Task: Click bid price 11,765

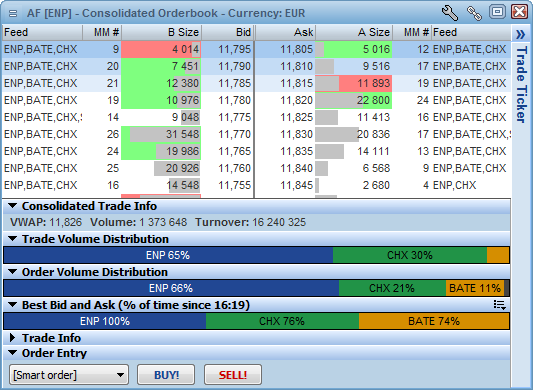Action: click(235, 151)
